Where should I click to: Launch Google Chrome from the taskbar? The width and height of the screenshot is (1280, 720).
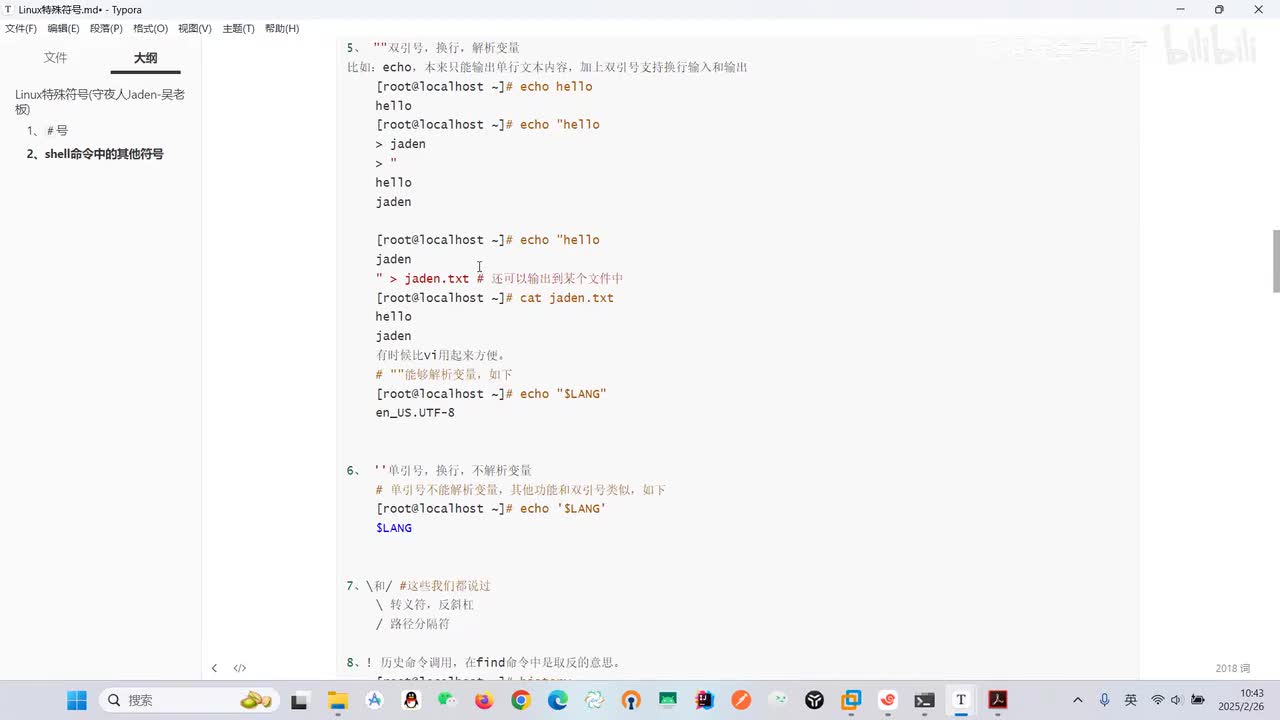pyautogui.click(x=520, y=700)
